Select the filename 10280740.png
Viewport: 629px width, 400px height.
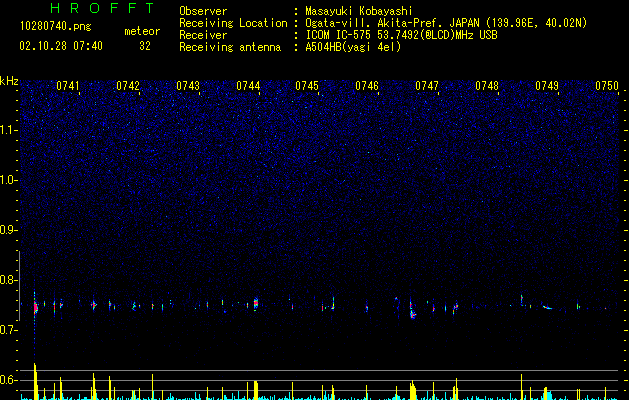point(56,26)
